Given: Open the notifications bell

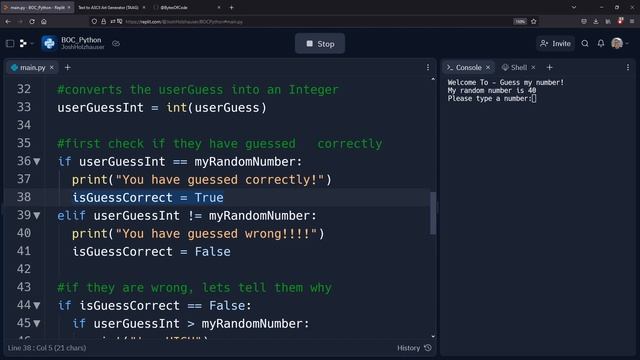Looking at the screenshot, I should click(601, 43).
